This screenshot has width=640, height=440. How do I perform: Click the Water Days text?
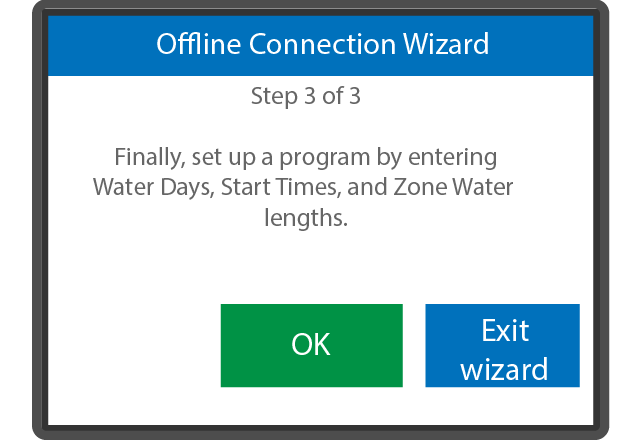(x=153, y=187)
